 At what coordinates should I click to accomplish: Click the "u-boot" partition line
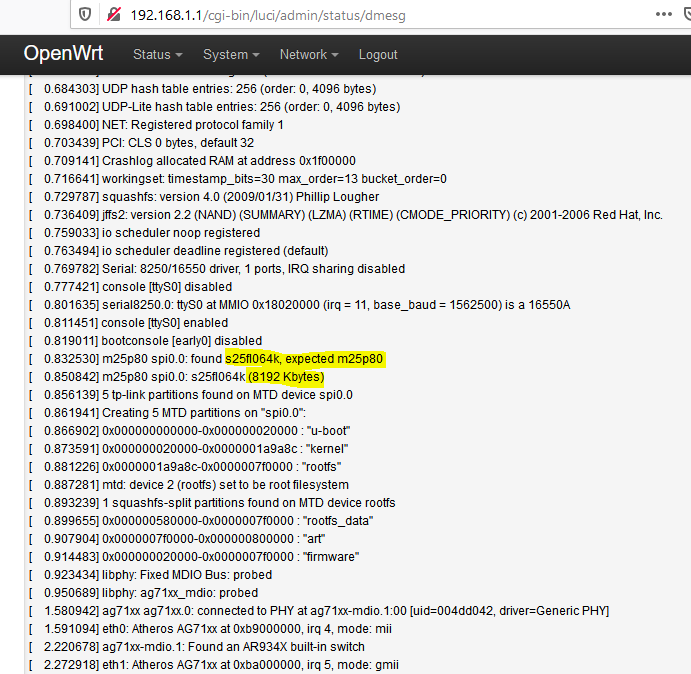[190, 431]
